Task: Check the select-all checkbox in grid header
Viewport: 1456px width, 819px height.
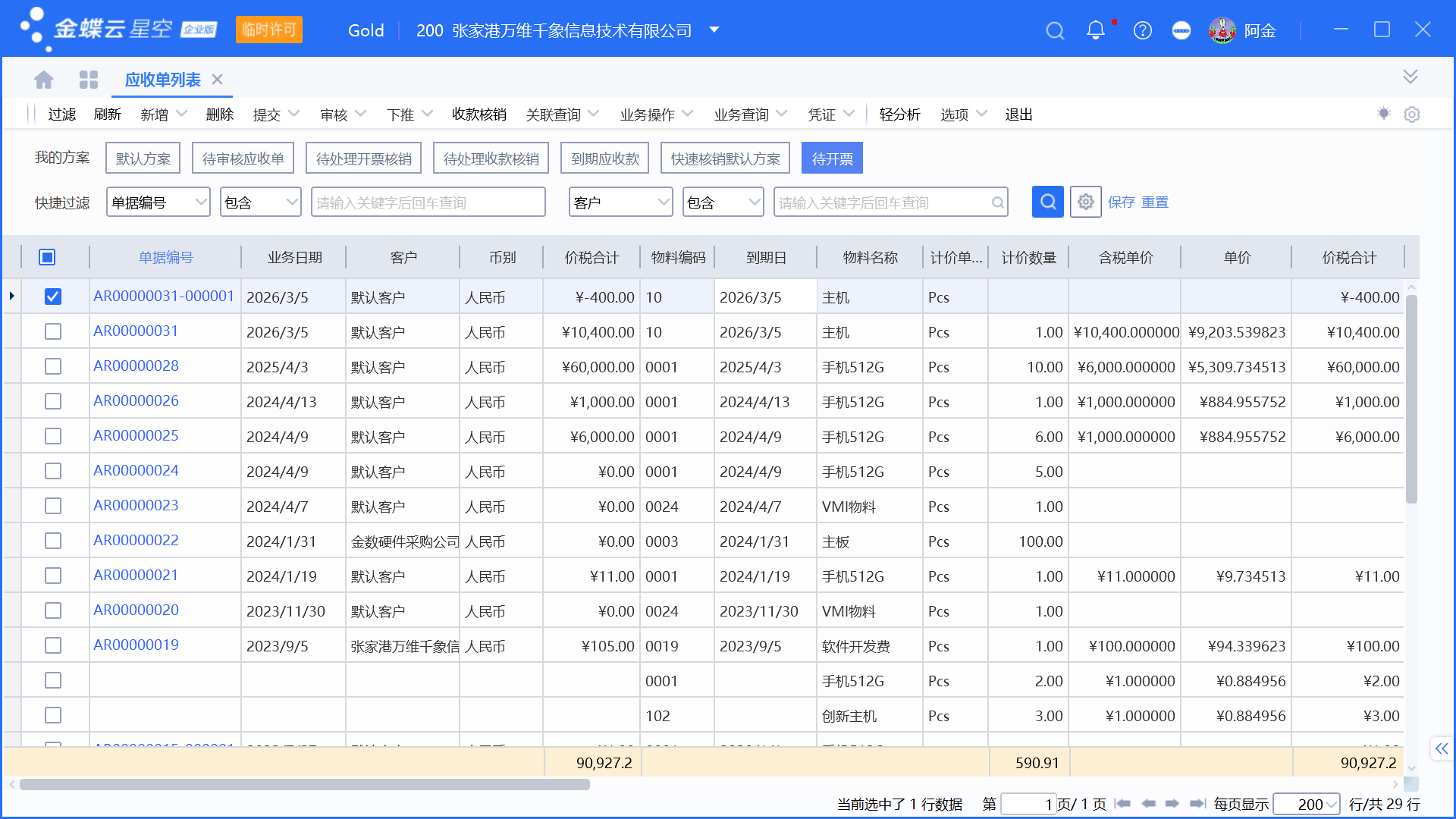Action: pos(47,257)
